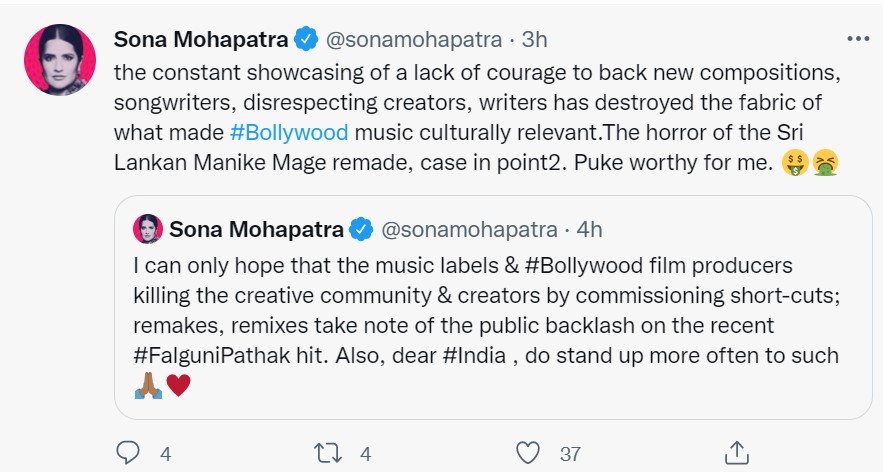Click the blue #Bollywood hashtag link
This screenshot has height=472, width=883.
(289, 133)
